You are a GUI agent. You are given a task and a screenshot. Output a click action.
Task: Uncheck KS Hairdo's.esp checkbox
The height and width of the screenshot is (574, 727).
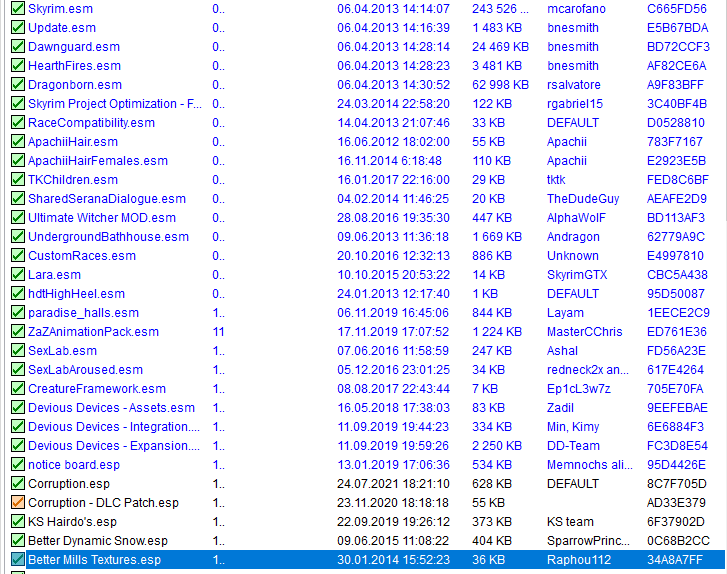(x=18, y=522)
